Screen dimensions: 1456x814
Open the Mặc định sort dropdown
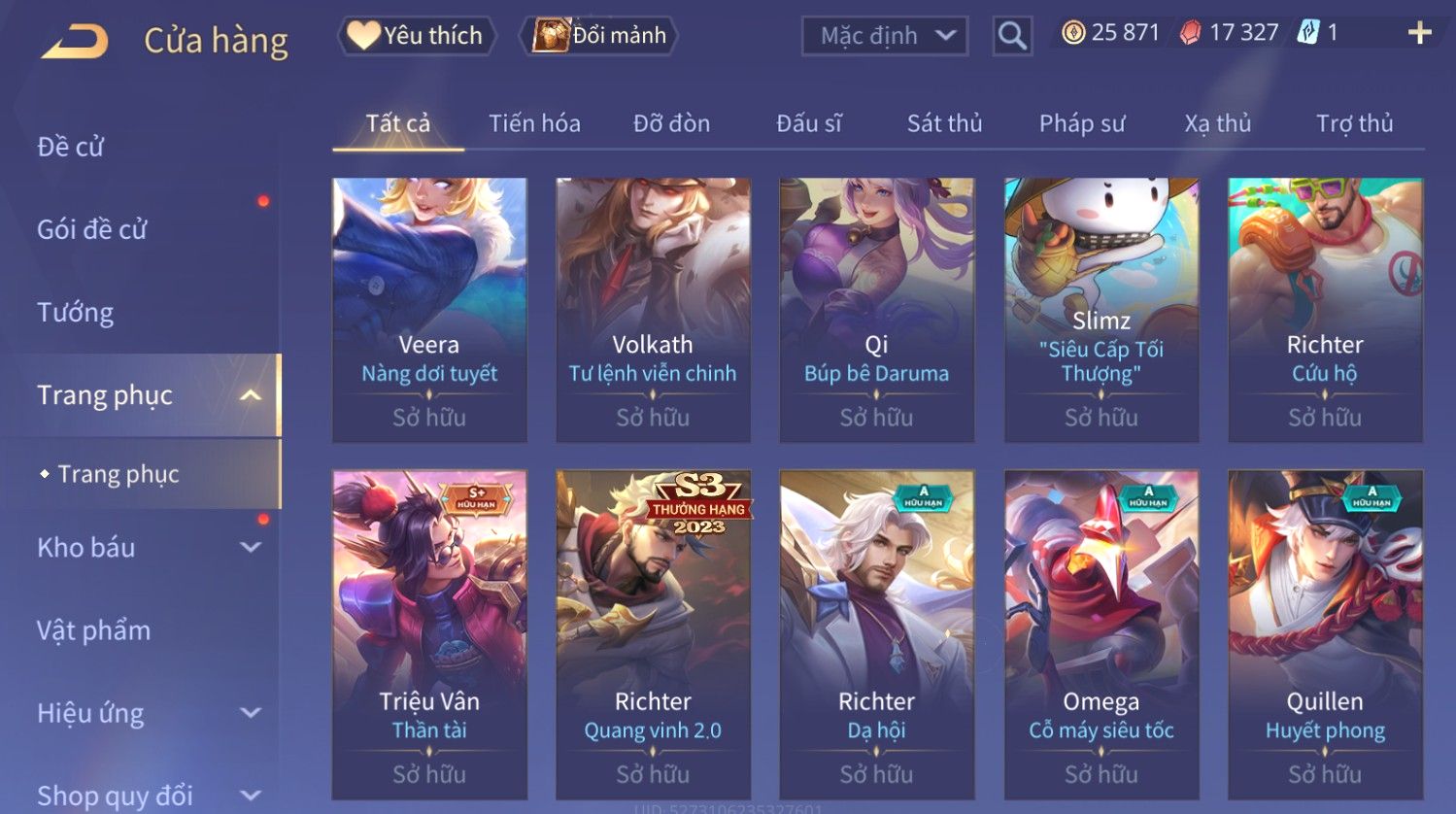(885, 36)
